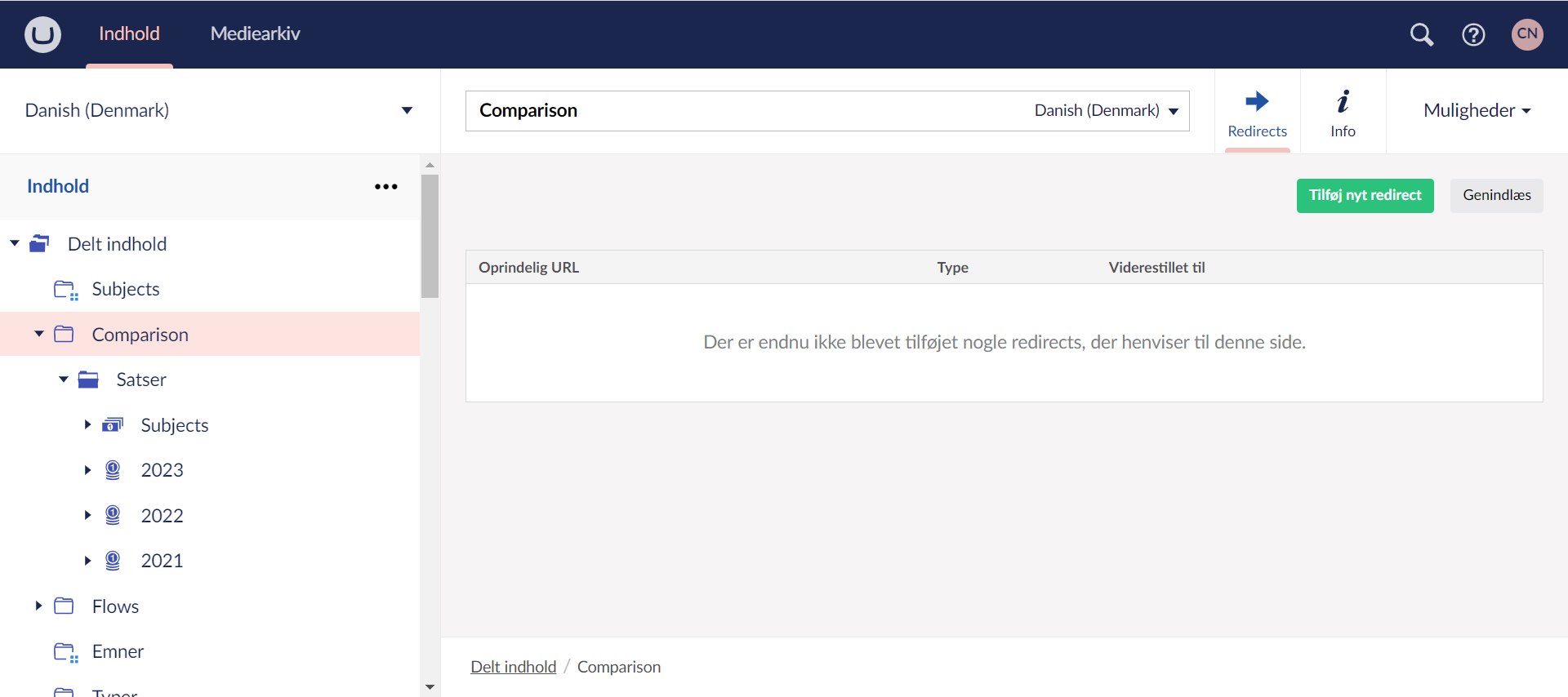
Task: Open the help question mark icon
Action: click(x=1473, y=34)
